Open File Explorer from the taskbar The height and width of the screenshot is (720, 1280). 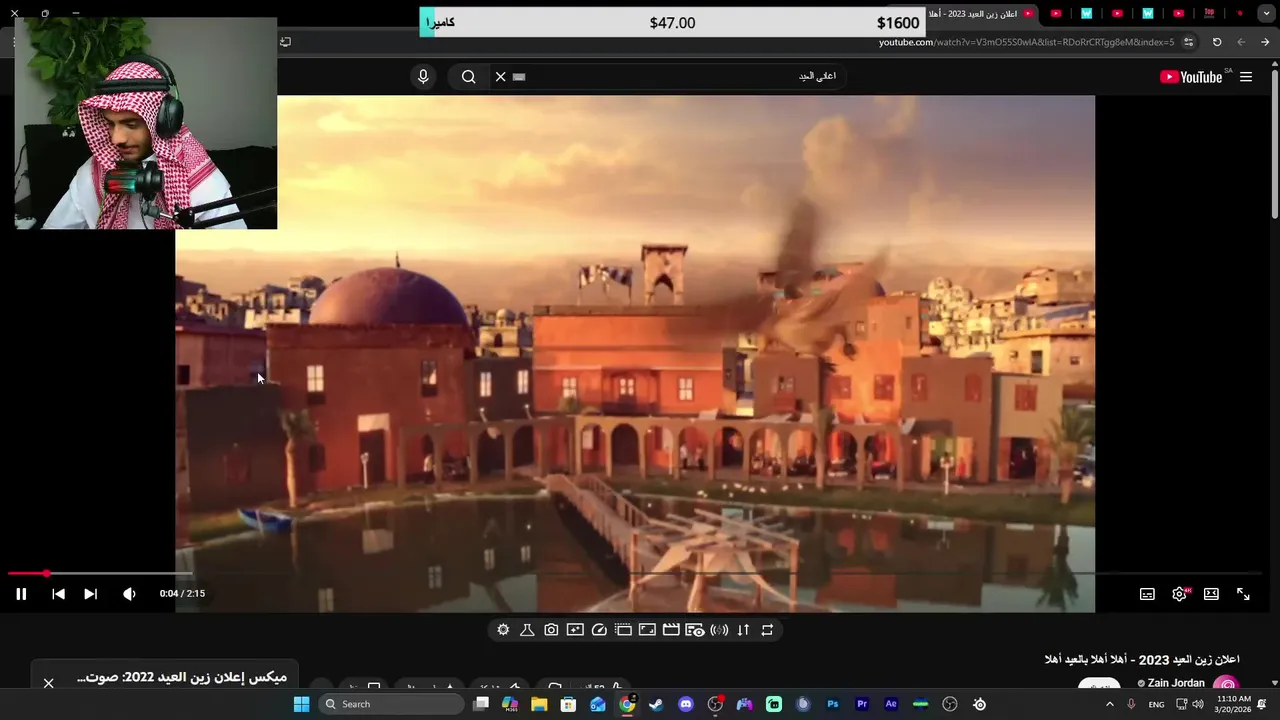coord(539,704)
